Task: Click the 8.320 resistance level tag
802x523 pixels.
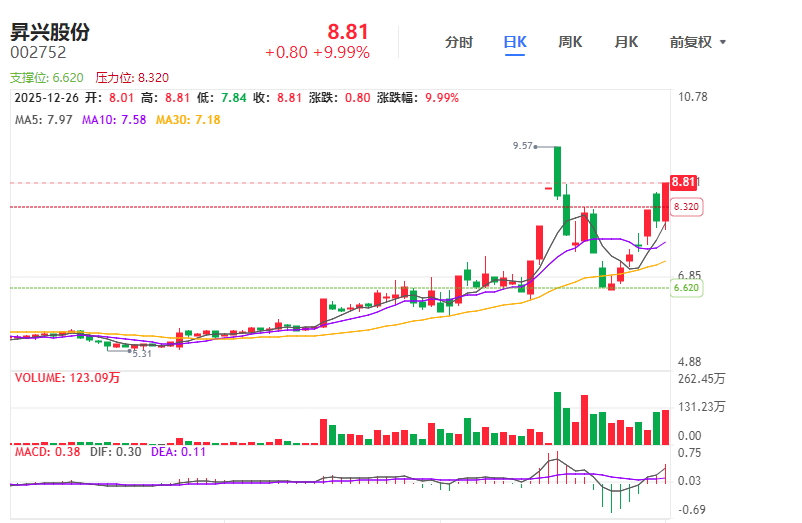Action: [x=686, y=207]
